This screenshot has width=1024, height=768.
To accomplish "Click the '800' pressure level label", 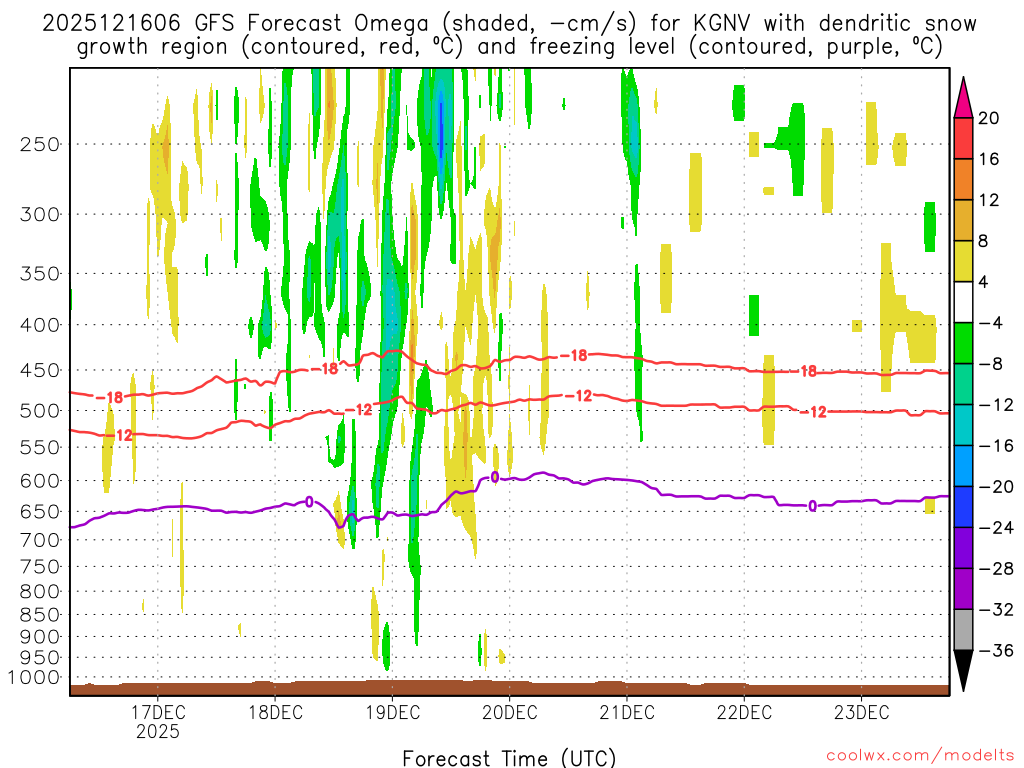I will pos(40,592).
